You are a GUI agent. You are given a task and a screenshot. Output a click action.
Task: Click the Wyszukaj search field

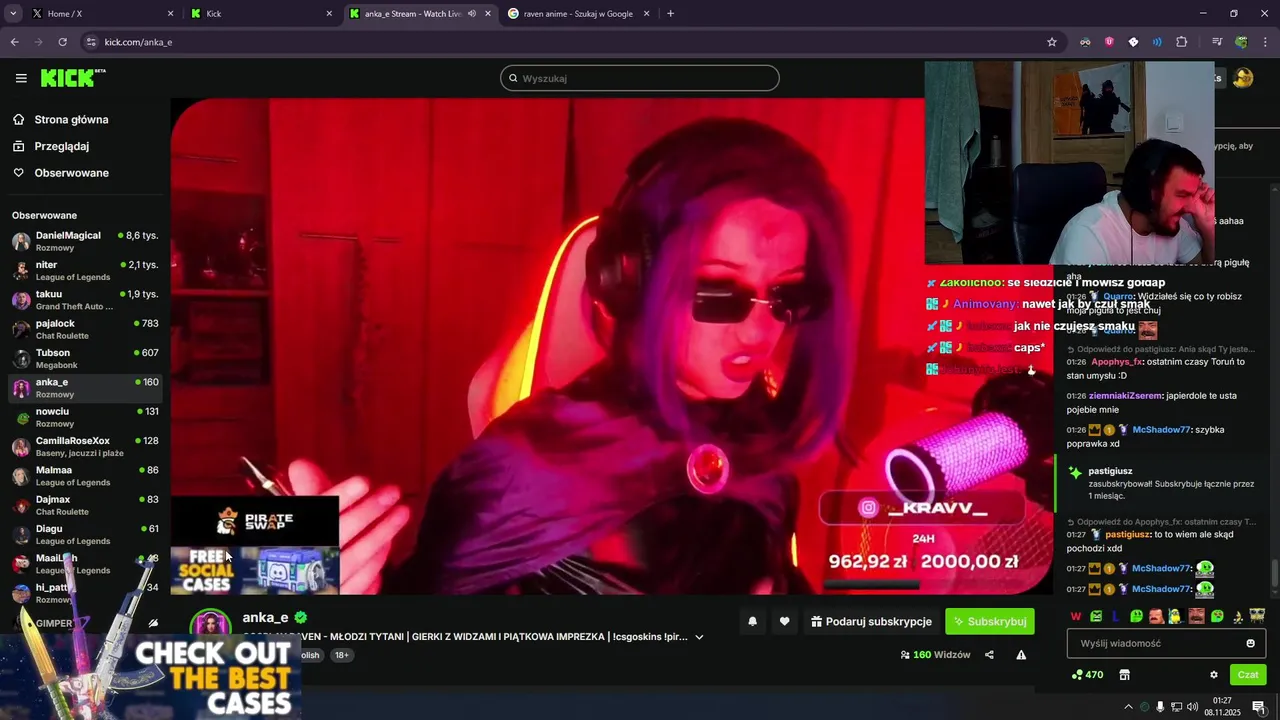640,78
